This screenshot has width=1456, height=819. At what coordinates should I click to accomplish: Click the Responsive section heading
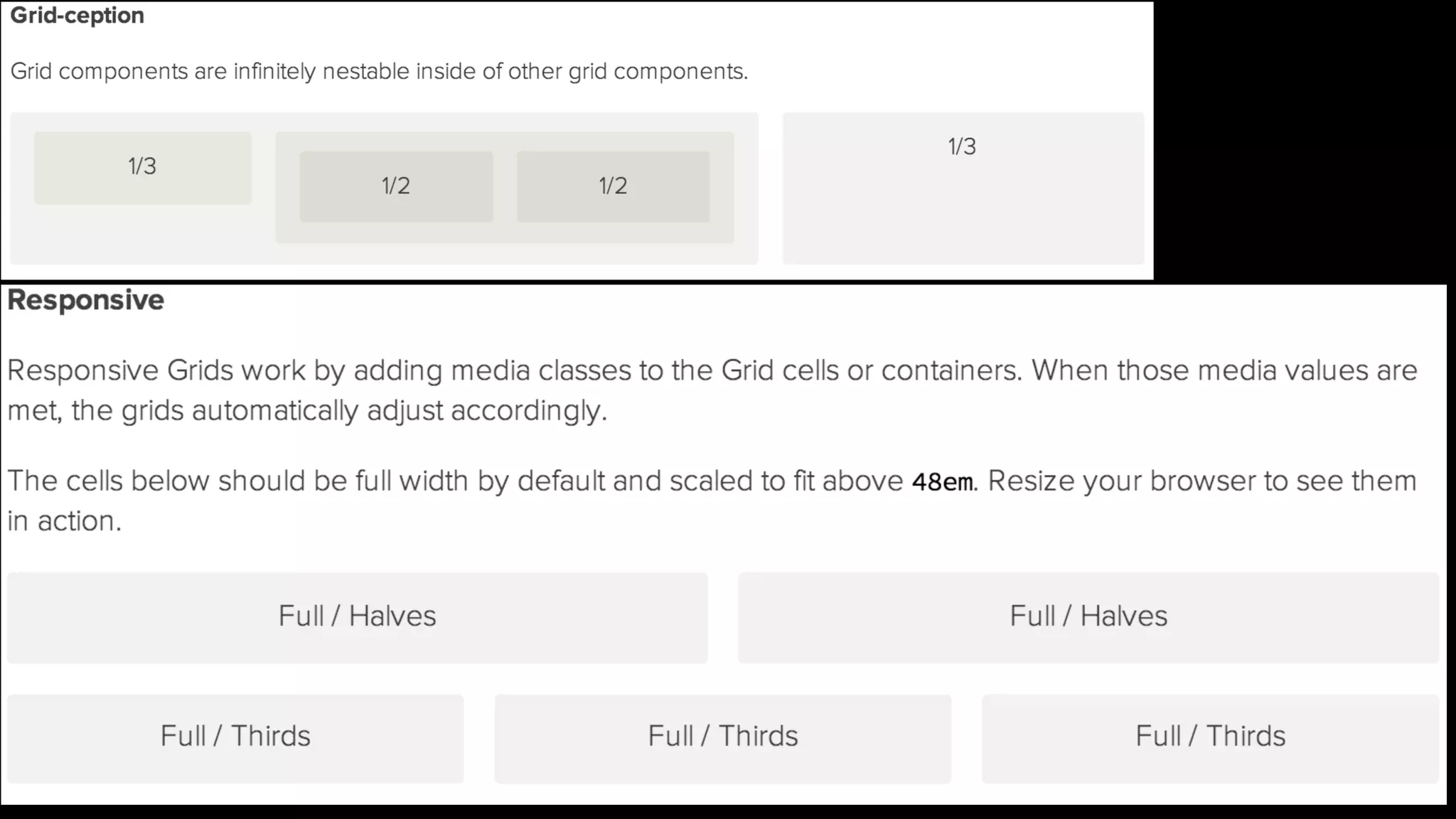point(85,300)
